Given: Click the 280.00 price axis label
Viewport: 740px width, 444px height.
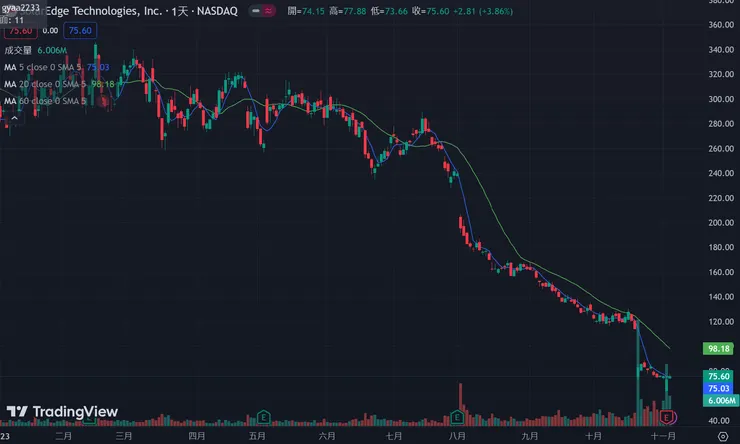Looking at the screenshot, I should click(721, 124).
